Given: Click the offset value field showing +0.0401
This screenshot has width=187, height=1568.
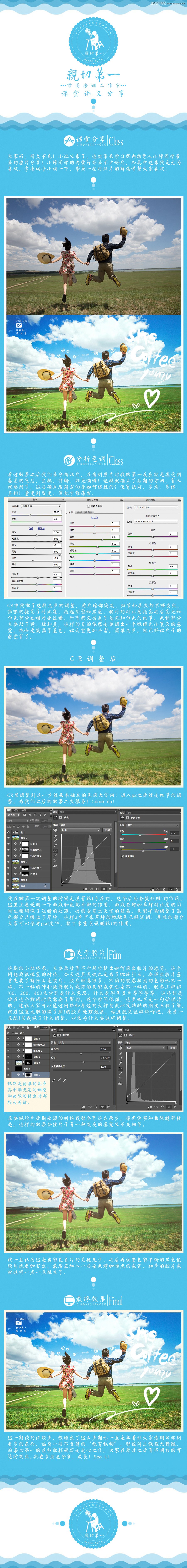Looking at the screenshot, I should pyautogui.click(x=105, y=1058).
